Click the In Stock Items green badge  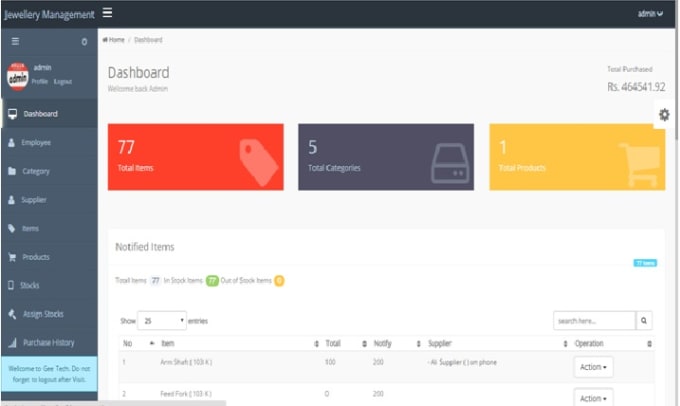pos(212,281)
